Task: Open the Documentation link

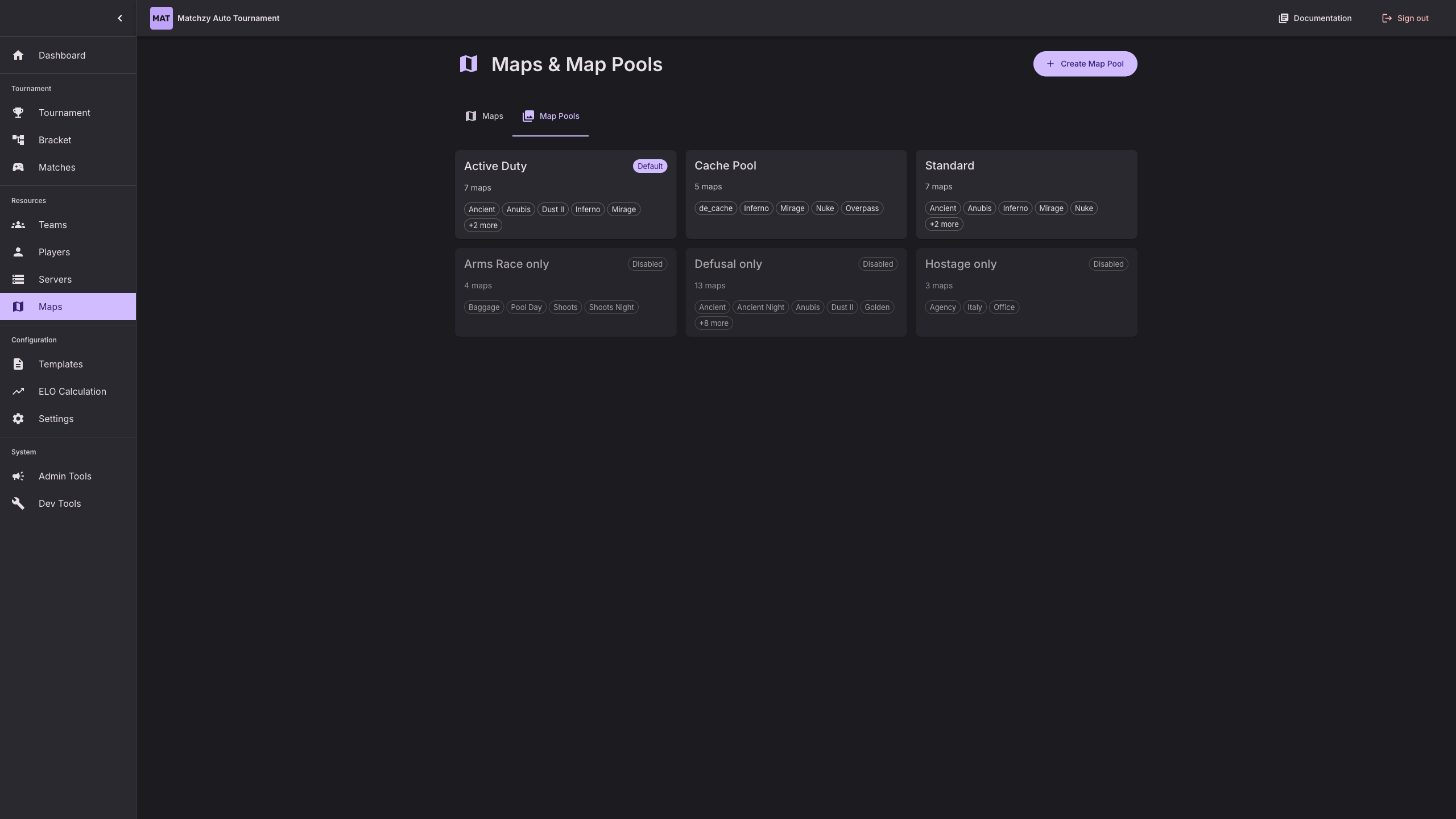Action: coord(1315,18)
